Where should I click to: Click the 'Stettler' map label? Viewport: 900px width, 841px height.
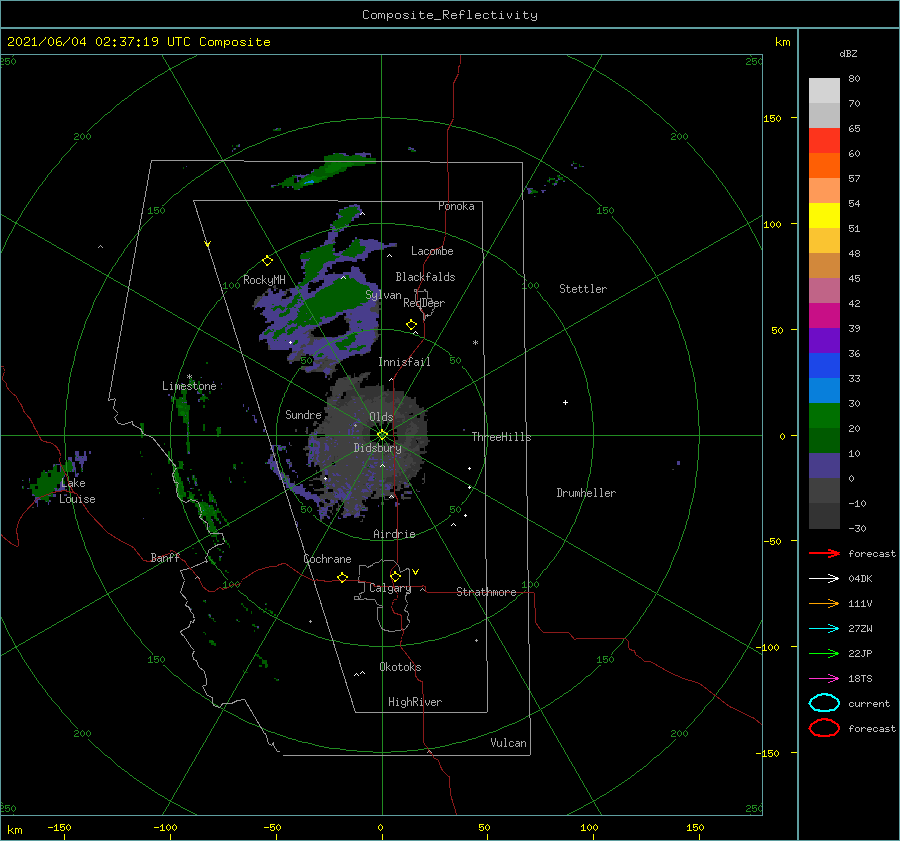pos(583,289)
